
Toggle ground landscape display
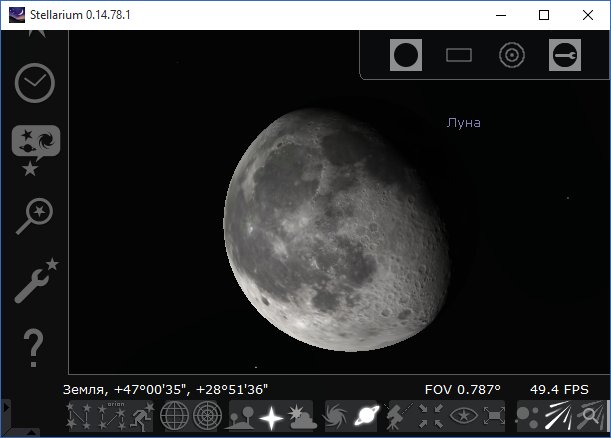pyautogui.click(x=242, y=416)
